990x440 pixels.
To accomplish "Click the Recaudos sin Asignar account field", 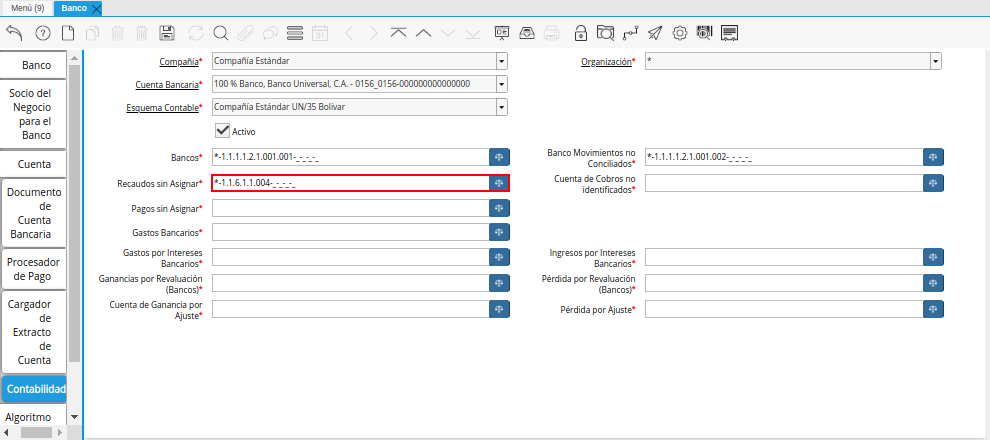I will coord(349,183).
